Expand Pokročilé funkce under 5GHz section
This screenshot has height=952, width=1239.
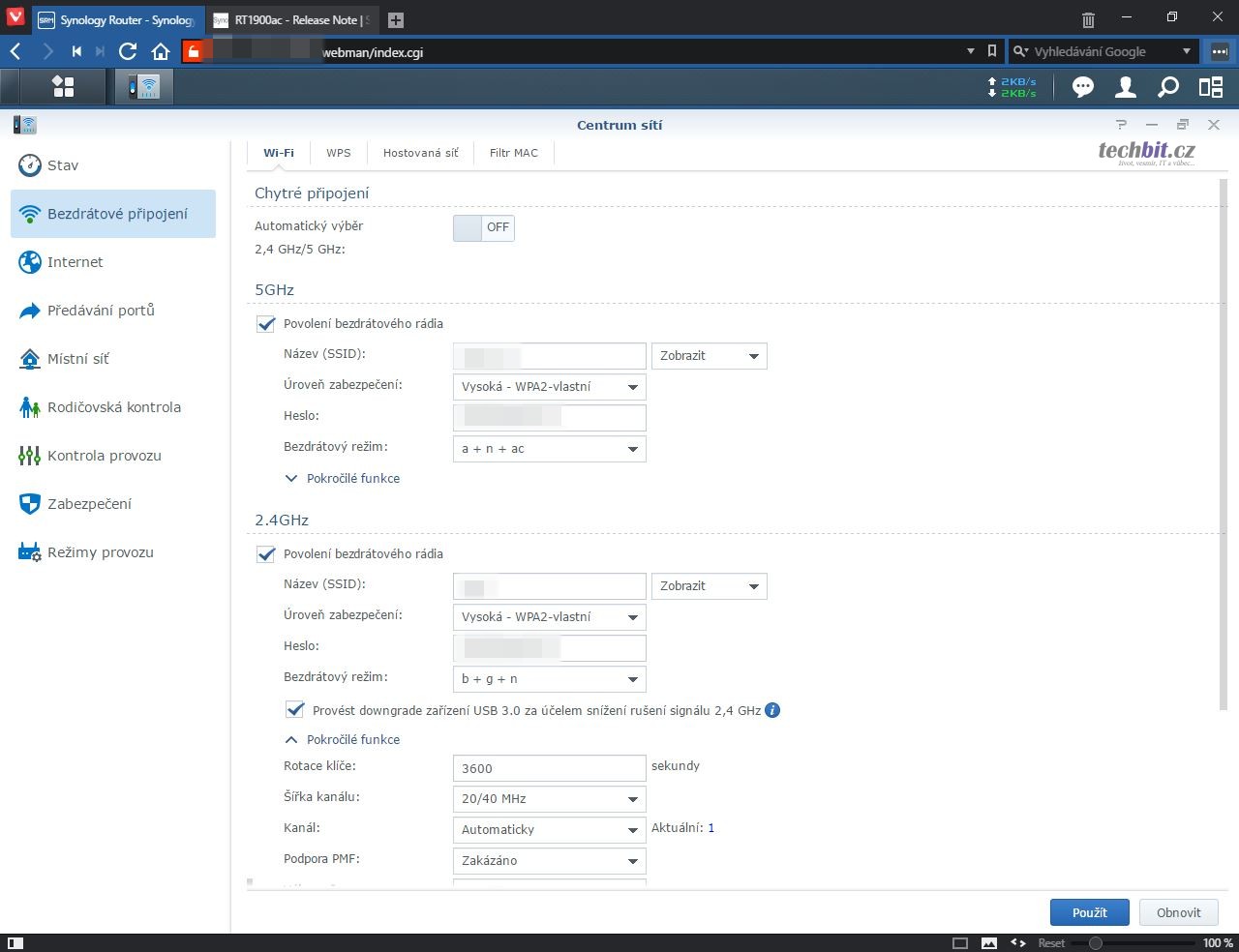[344, 478]
